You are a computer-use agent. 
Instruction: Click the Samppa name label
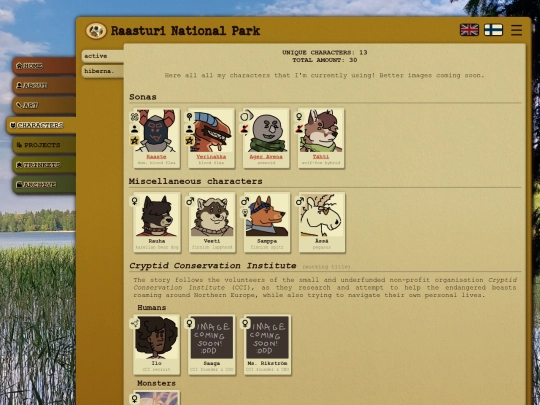[267, 241]
